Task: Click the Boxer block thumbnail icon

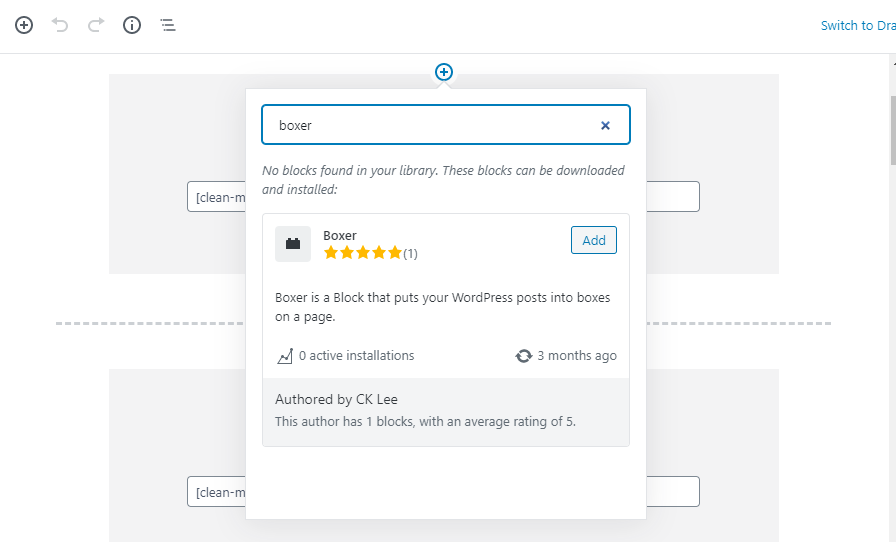Action: click(293, 243)
